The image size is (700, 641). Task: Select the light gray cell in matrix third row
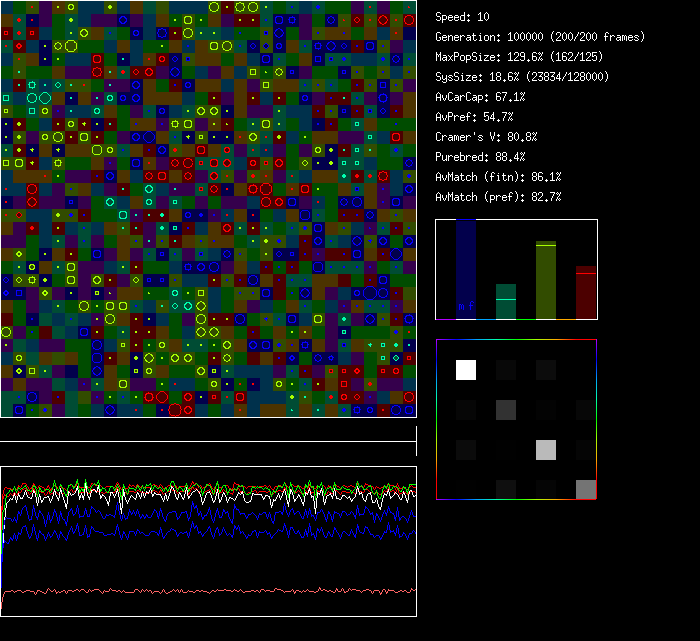pos(546,449)
